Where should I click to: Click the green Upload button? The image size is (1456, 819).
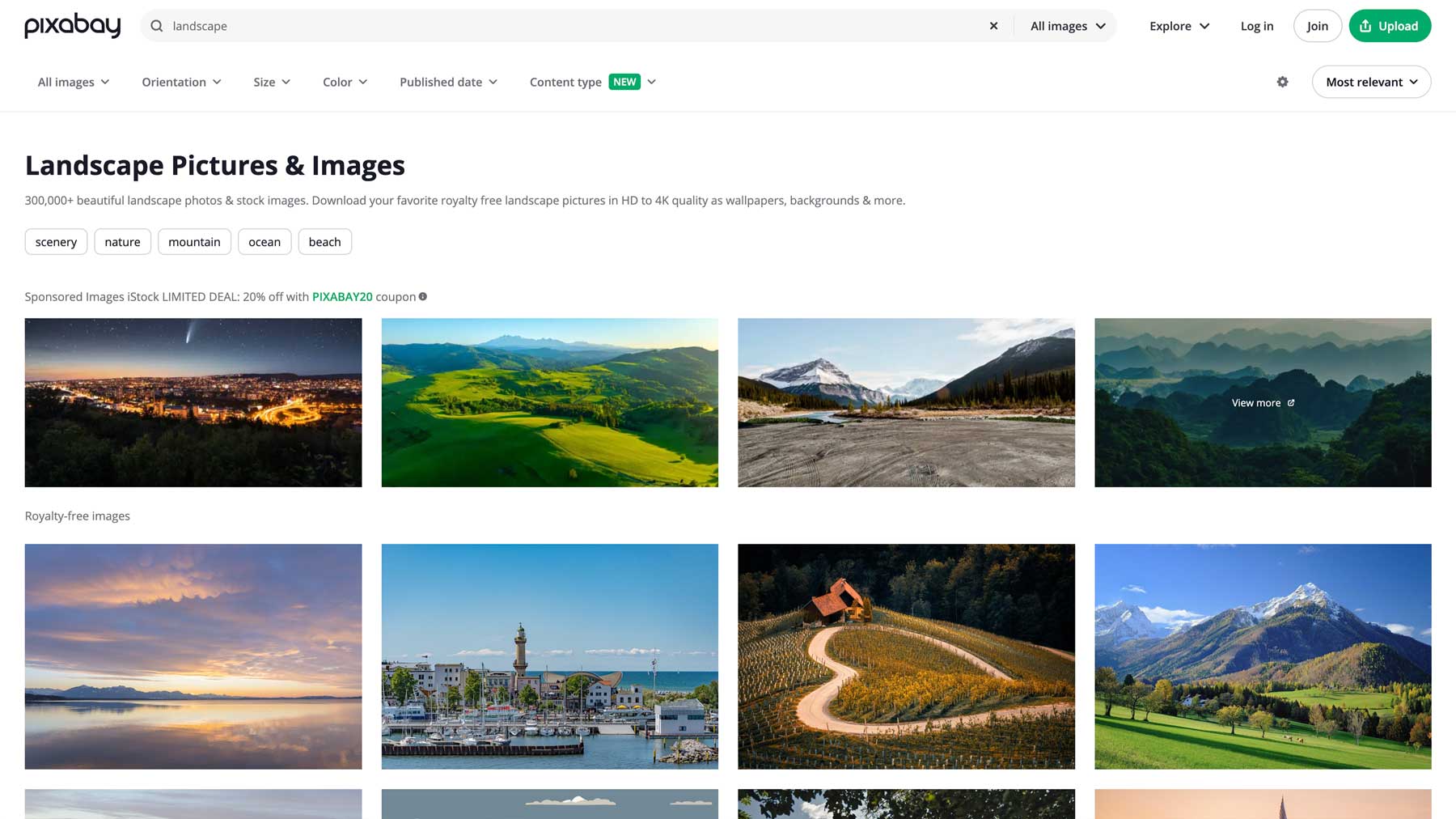(x=1390, y=26)
